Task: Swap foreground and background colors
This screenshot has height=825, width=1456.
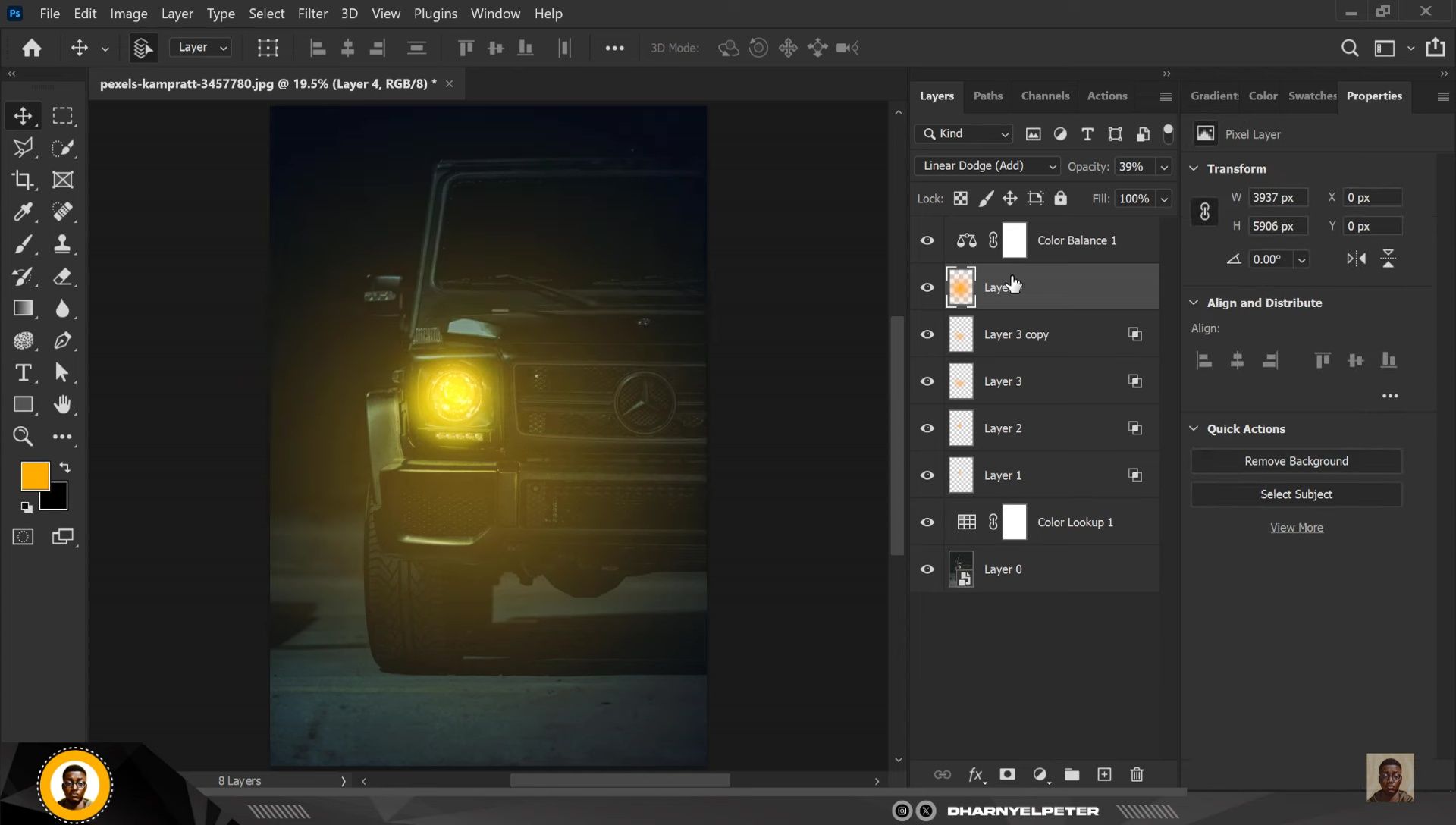Action: pyautogui.click(x=64, y=467)
